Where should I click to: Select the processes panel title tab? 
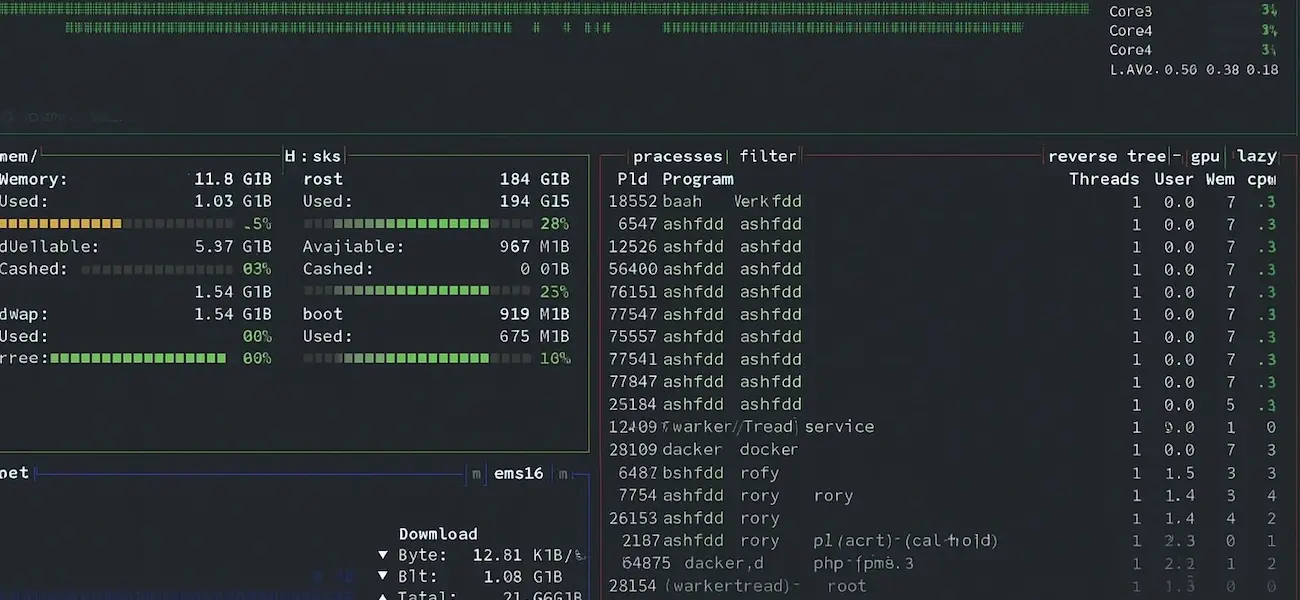click(x=677, y=156)
